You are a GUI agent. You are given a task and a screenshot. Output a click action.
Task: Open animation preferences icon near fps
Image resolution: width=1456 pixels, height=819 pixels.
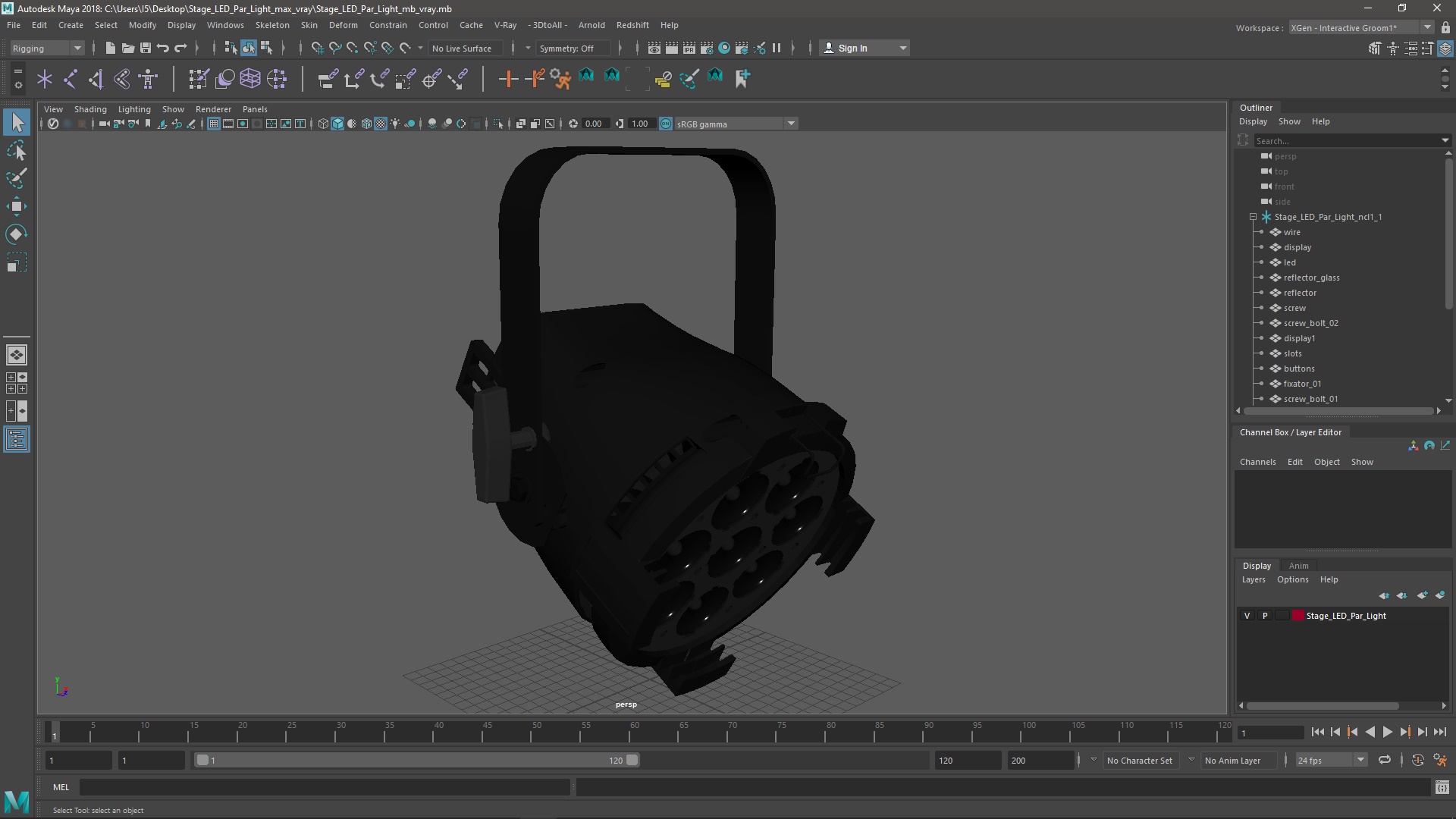1439,760
